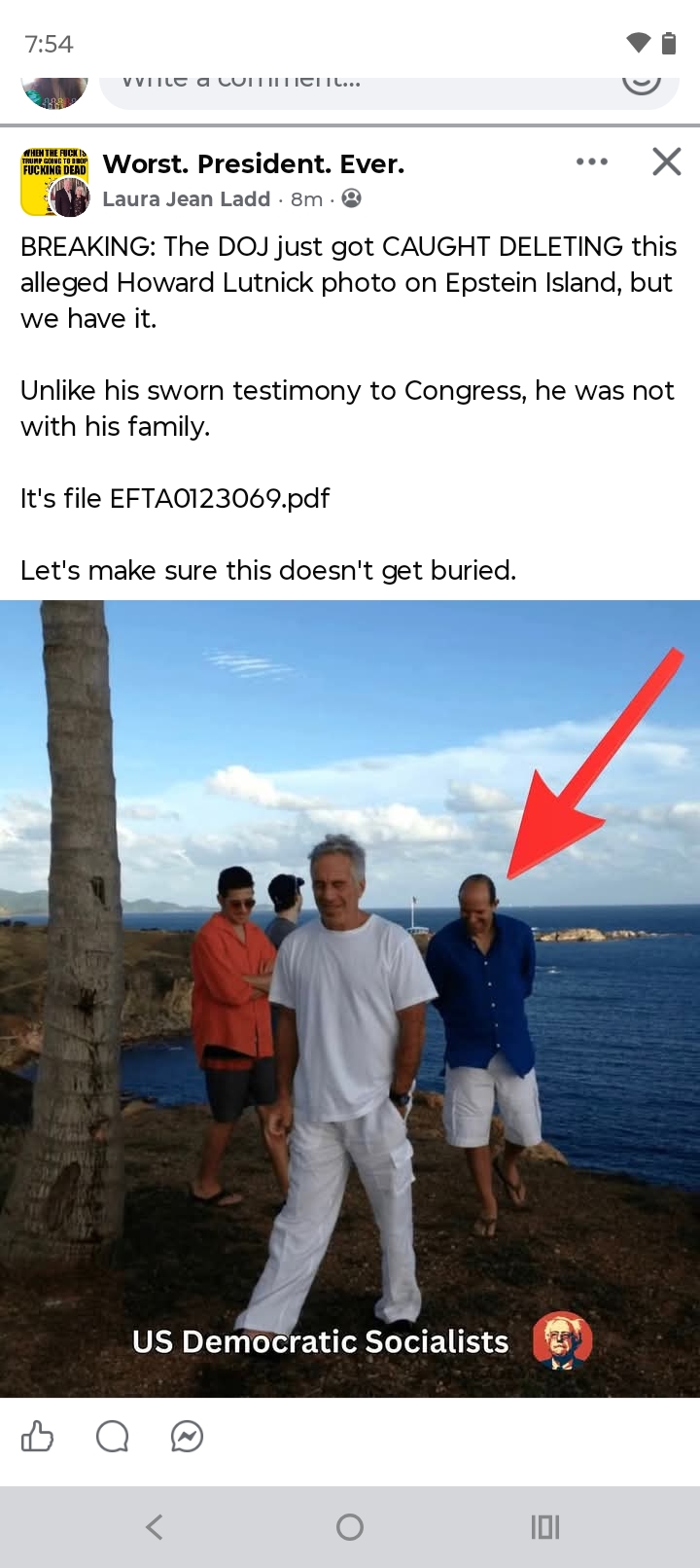Open the Android recent apps button
This screenshot has height=1568, width=700.
[545, 1526]
